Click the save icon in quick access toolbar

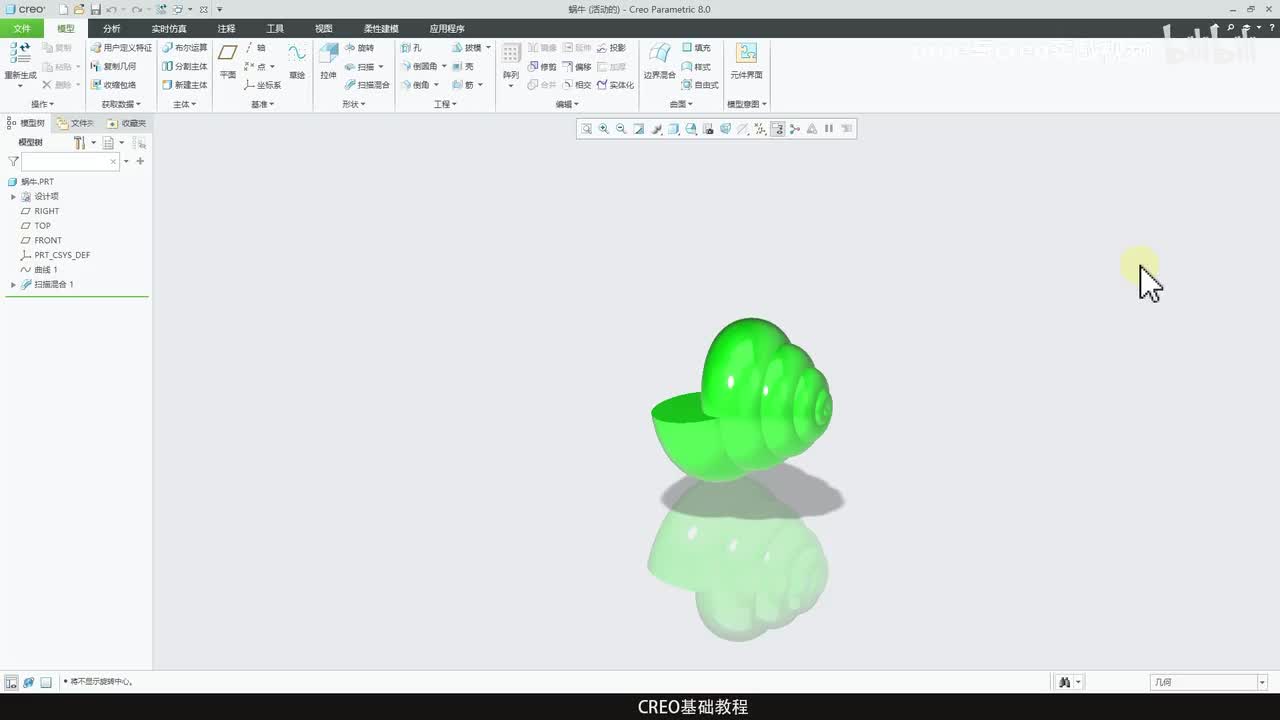click(x=95, y=9)
